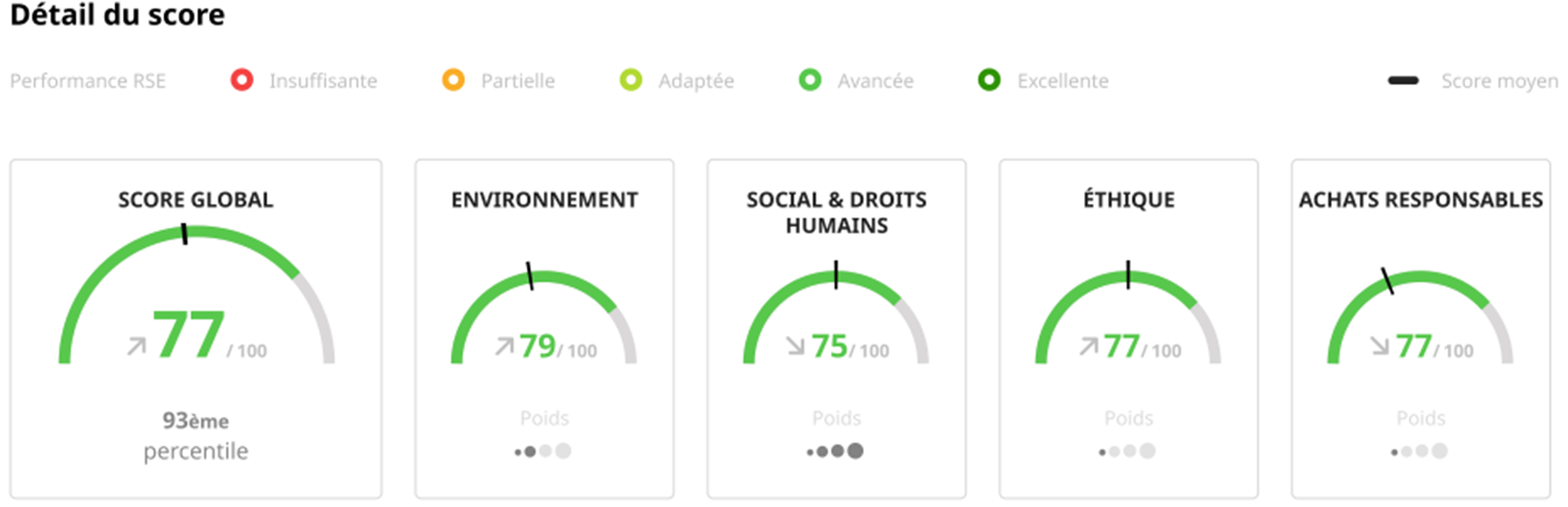1568x507 pixels.
Task: Click the Social & Droits Humains weight dots
Action: [835, 451]
